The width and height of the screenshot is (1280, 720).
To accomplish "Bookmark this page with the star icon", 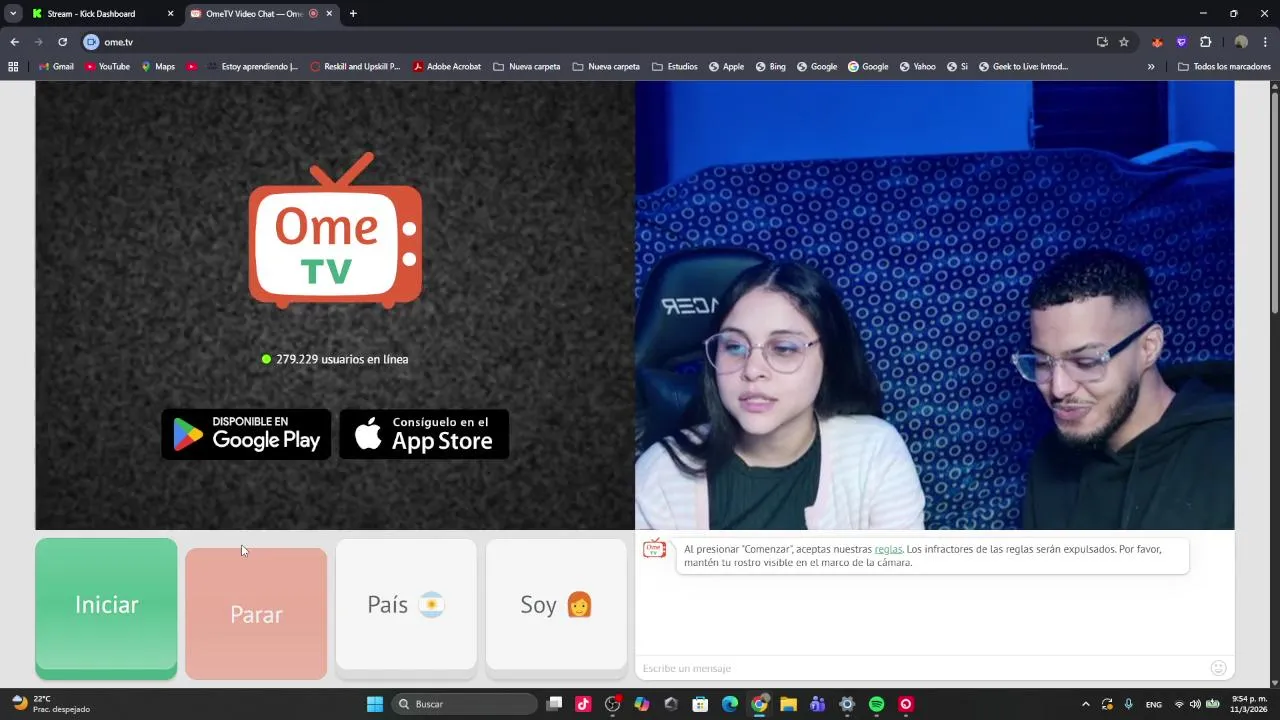I will point(1124,42).
